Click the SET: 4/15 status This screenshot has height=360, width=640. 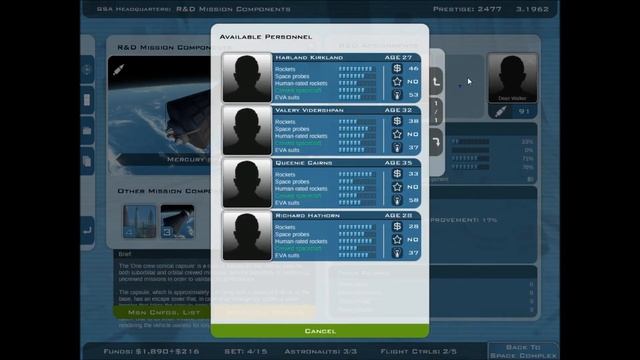[246, 351]
